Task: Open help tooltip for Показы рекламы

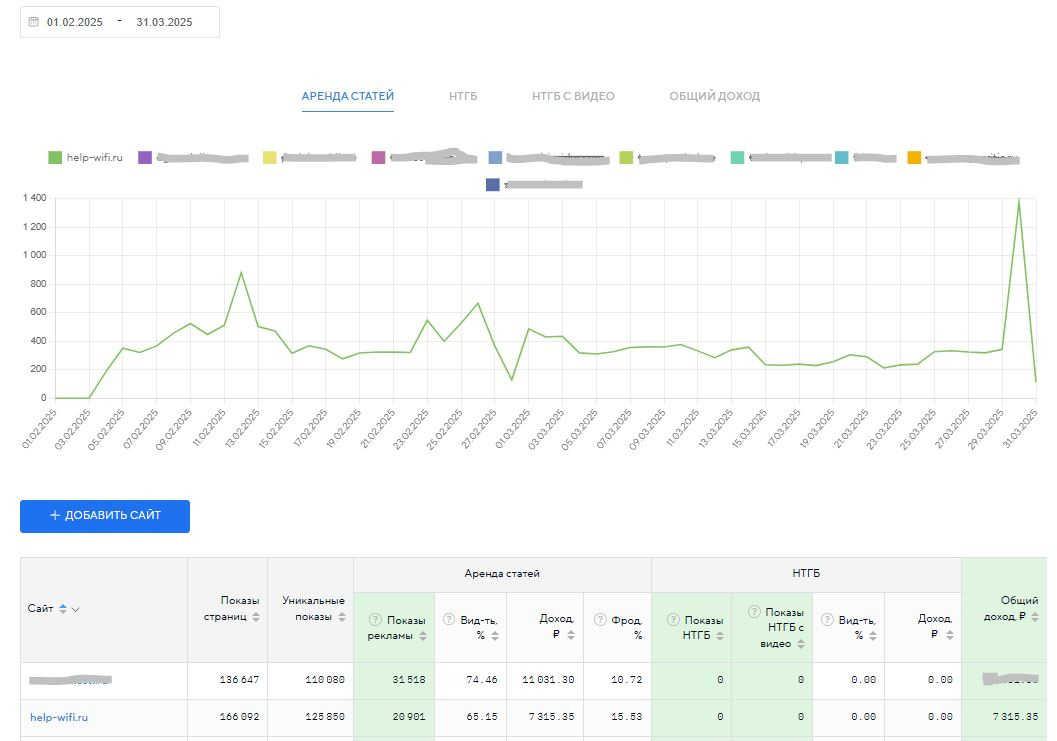Action: point(375,620)
